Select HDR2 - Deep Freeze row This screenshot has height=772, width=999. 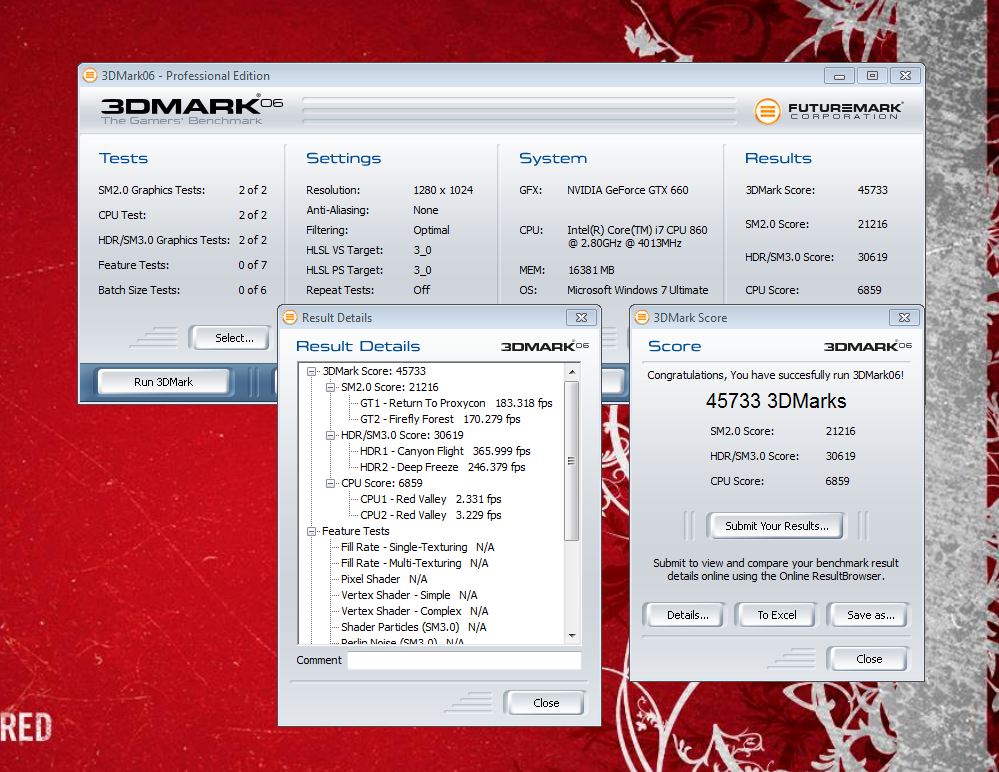443,467
